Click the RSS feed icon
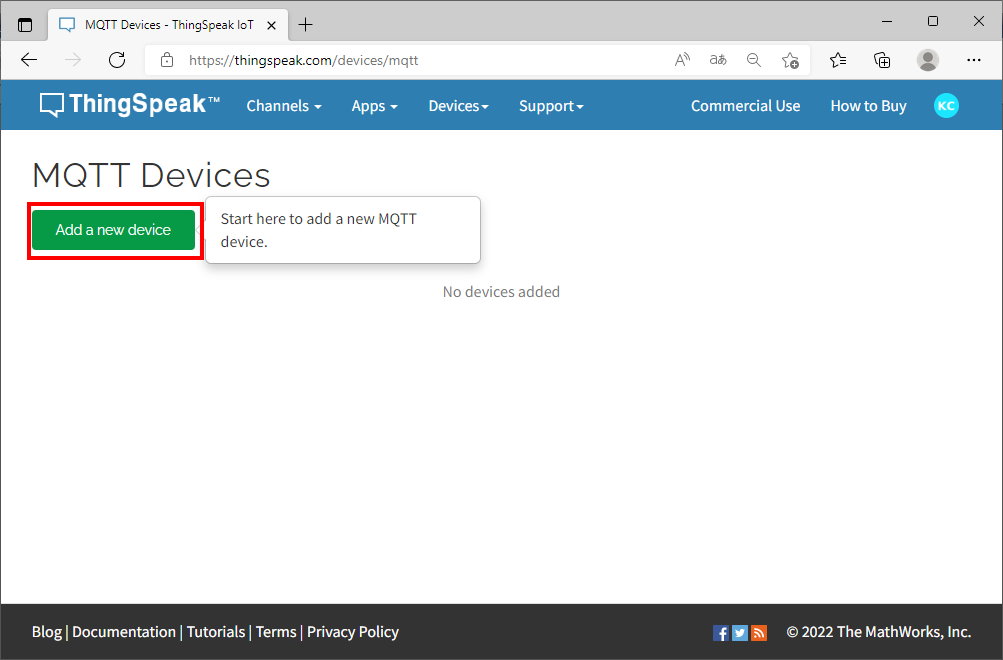This screenshot has height=660, width=1003. [x=759, y=633]
